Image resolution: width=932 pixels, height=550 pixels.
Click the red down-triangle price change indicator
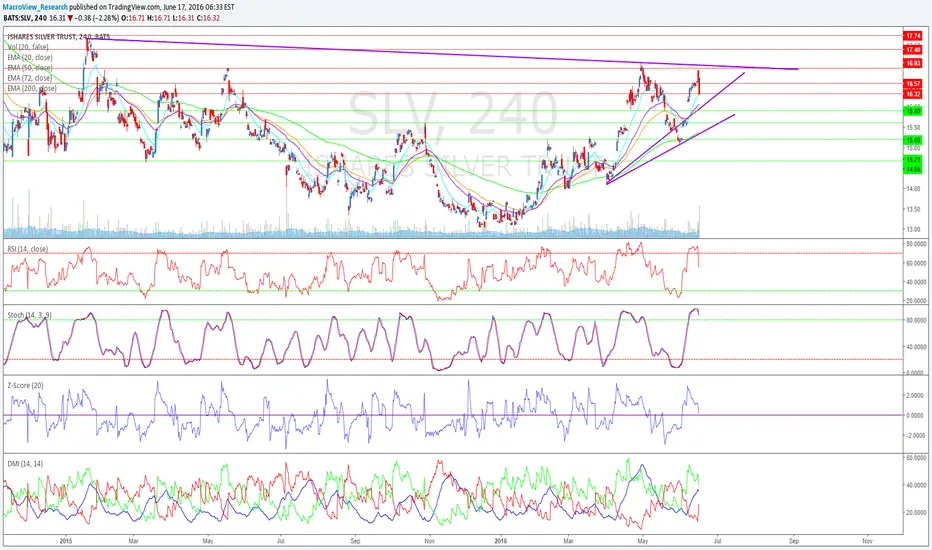[x=70, y=18]
